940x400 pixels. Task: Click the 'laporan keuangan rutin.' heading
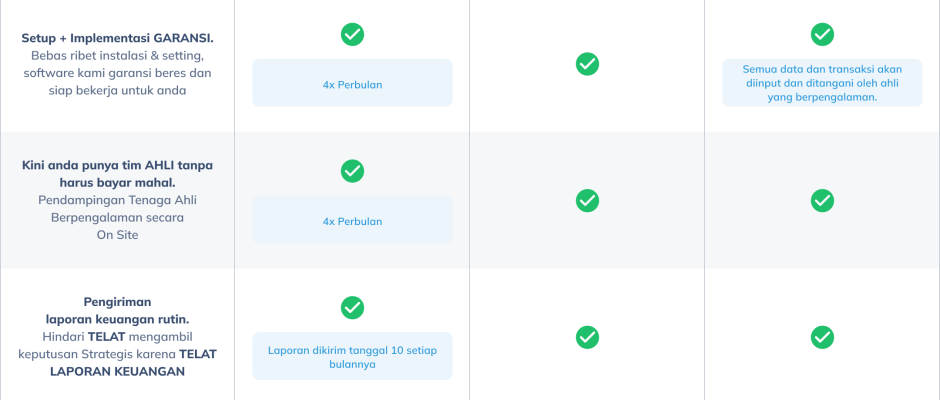(x=118, y=318)
